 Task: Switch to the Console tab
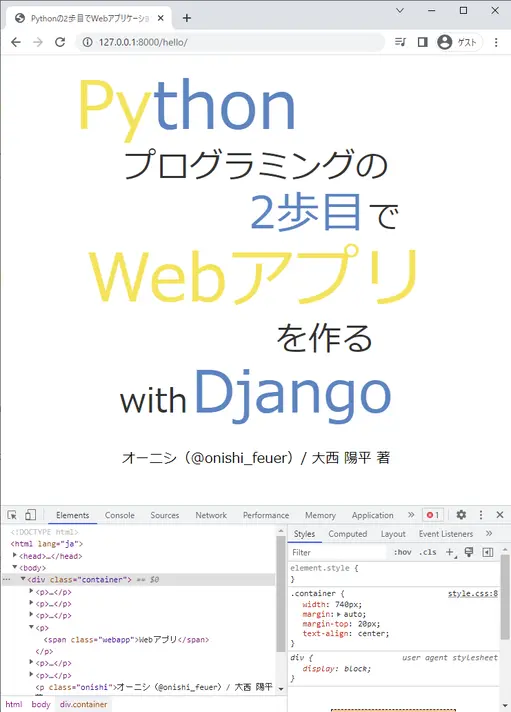click(119, 515)
